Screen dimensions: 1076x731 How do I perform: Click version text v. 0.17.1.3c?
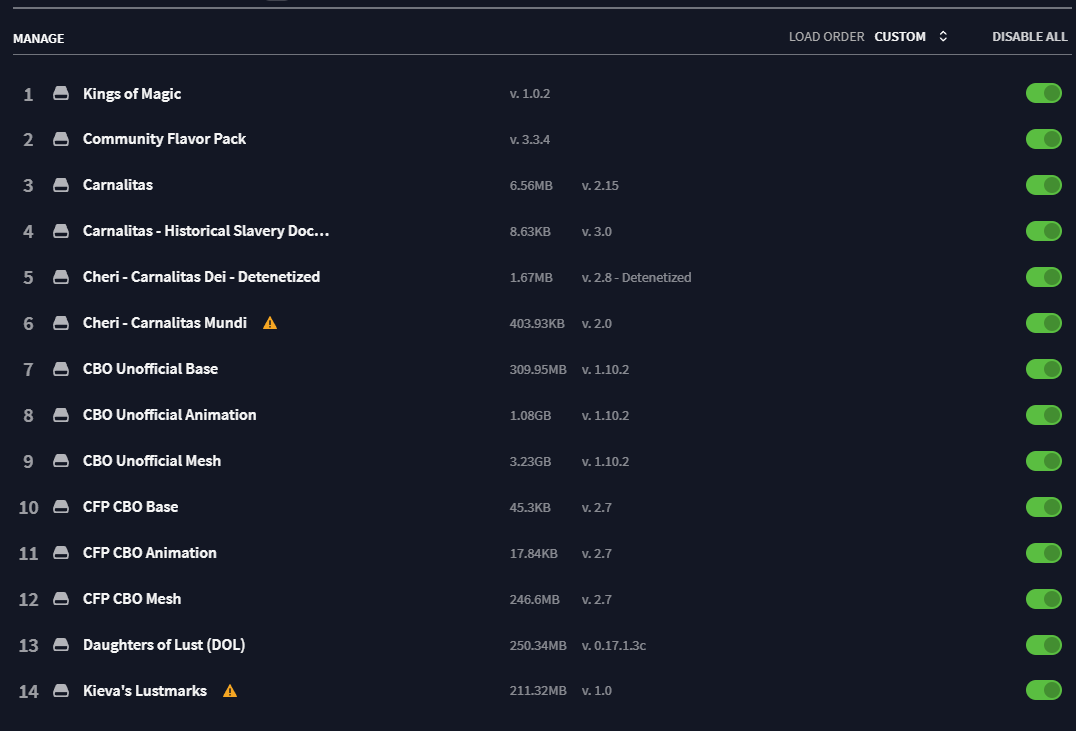point(613,645)
